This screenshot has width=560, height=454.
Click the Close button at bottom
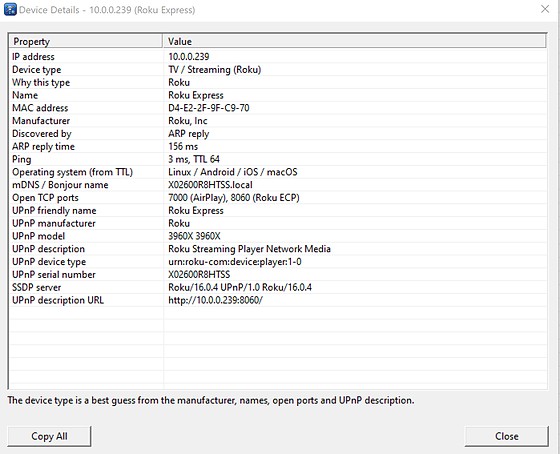click(506, 436)
